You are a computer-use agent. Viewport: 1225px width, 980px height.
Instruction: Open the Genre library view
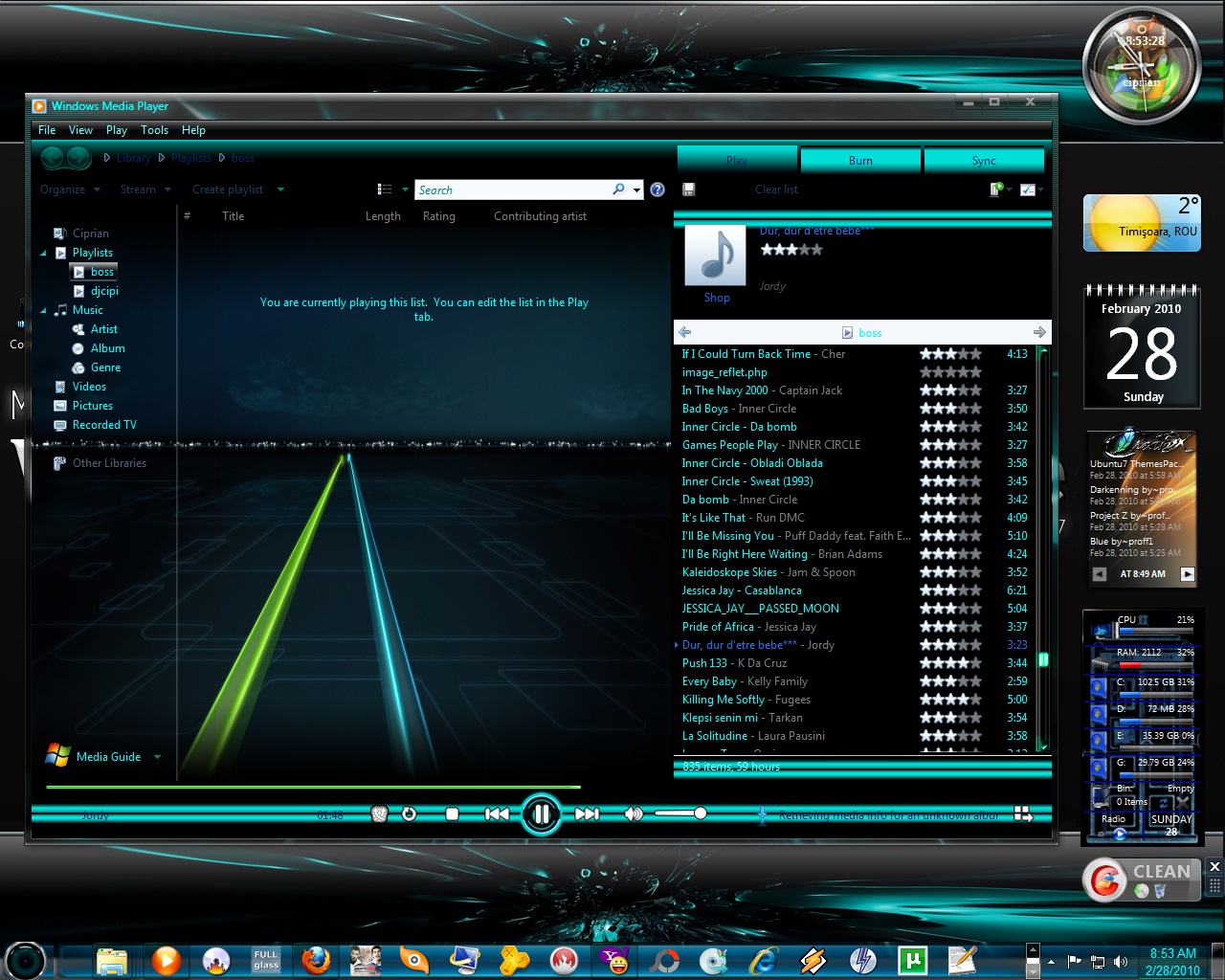96,367
